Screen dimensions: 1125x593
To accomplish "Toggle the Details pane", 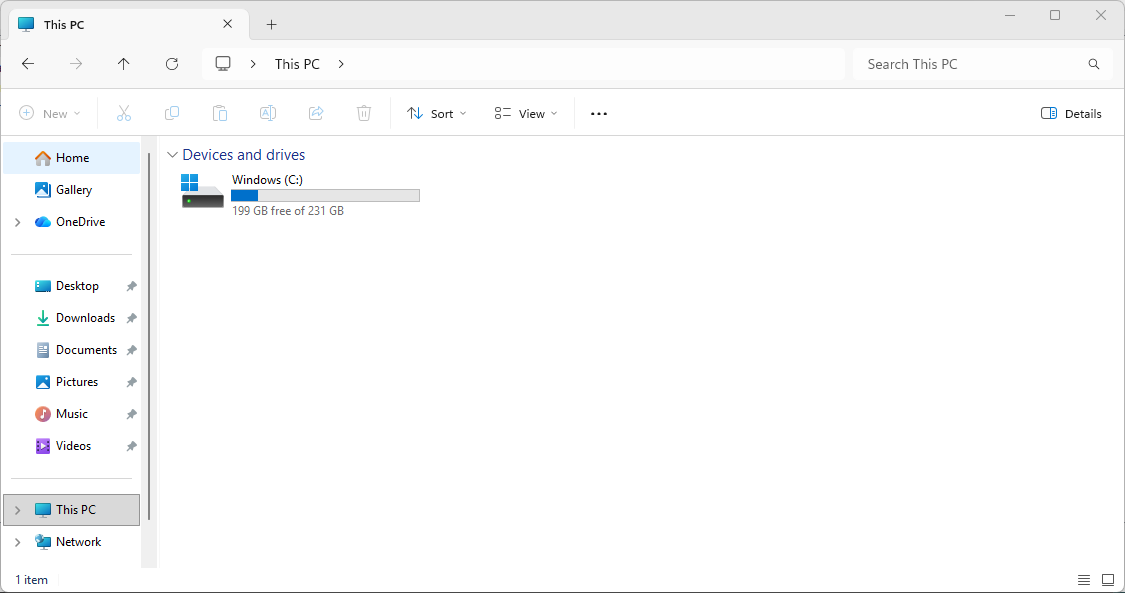I will point(1071,114).
